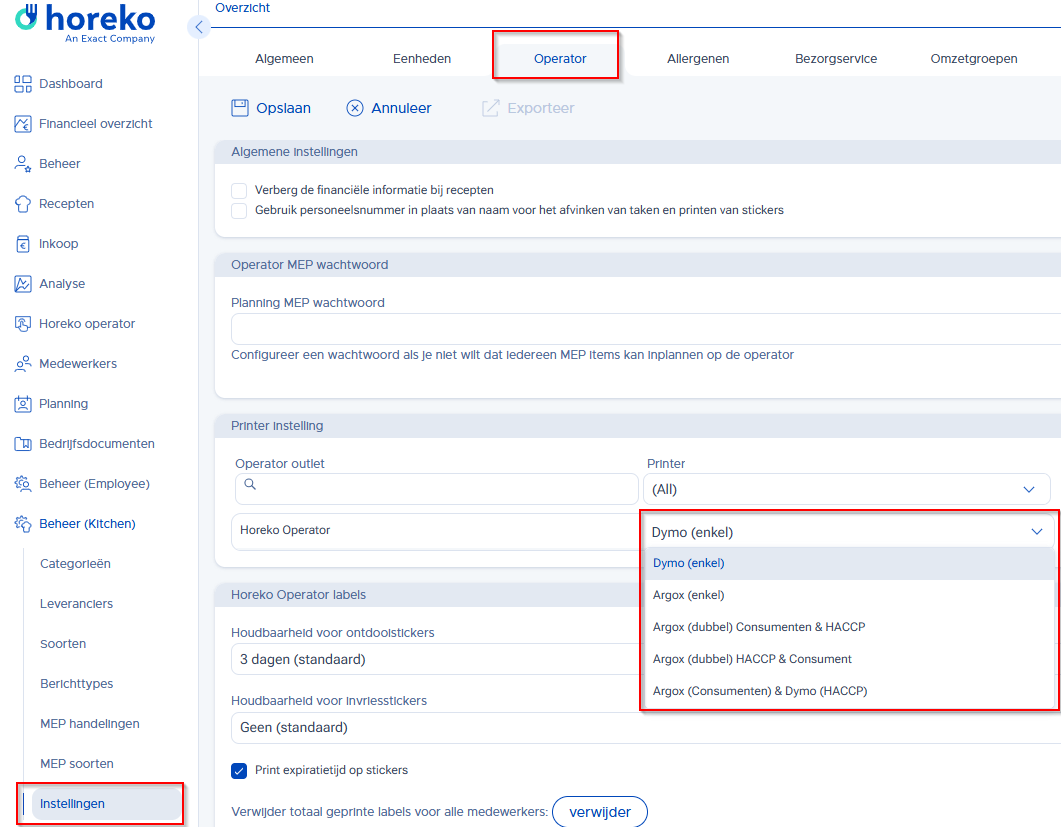Select the Horeko Operator outlet row
Viewport: 1061px width, 827px height.
[x=434, y=531]
